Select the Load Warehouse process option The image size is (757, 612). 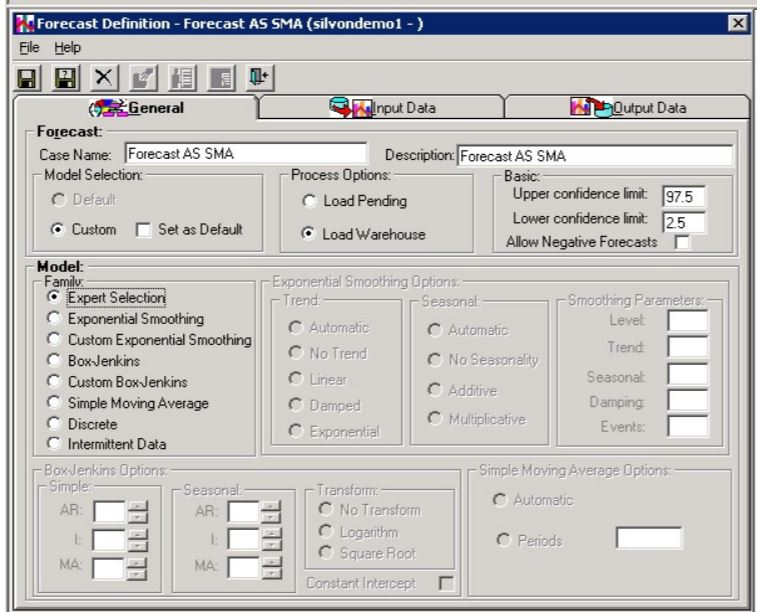(x=308, y=234)
